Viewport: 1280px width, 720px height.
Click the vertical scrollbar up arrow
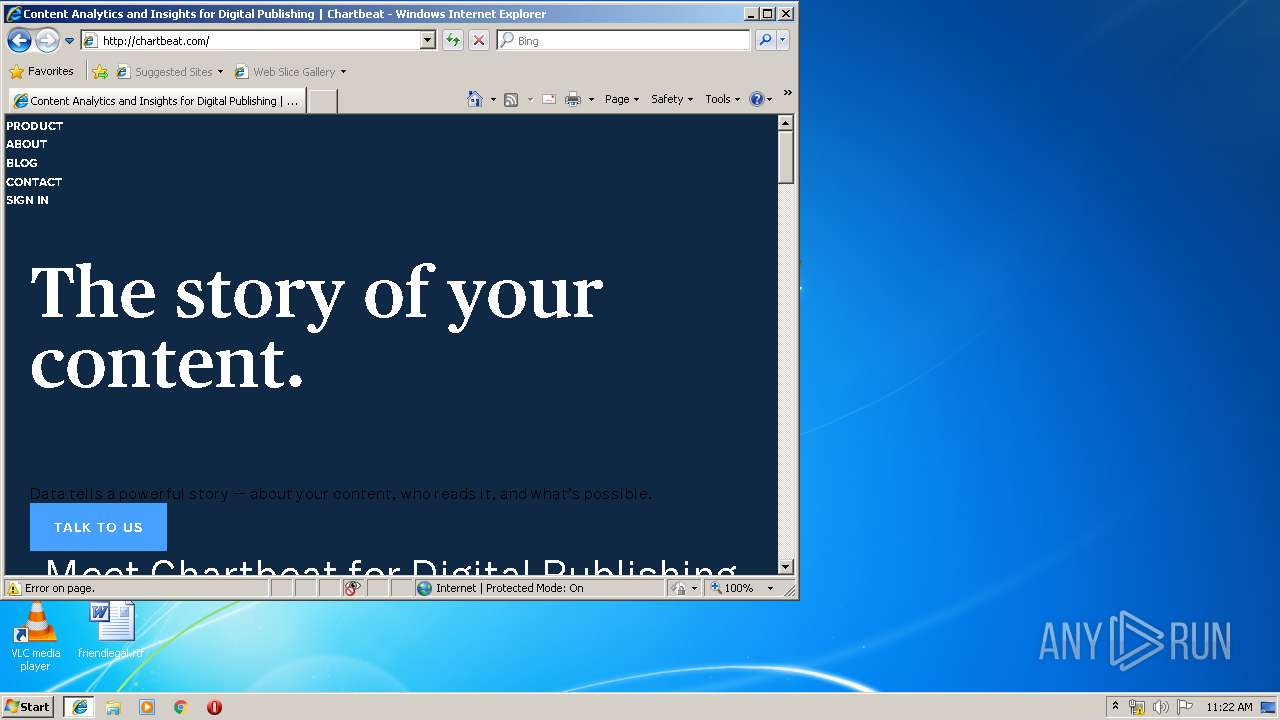pyautogui.click(x=785, y=123)
